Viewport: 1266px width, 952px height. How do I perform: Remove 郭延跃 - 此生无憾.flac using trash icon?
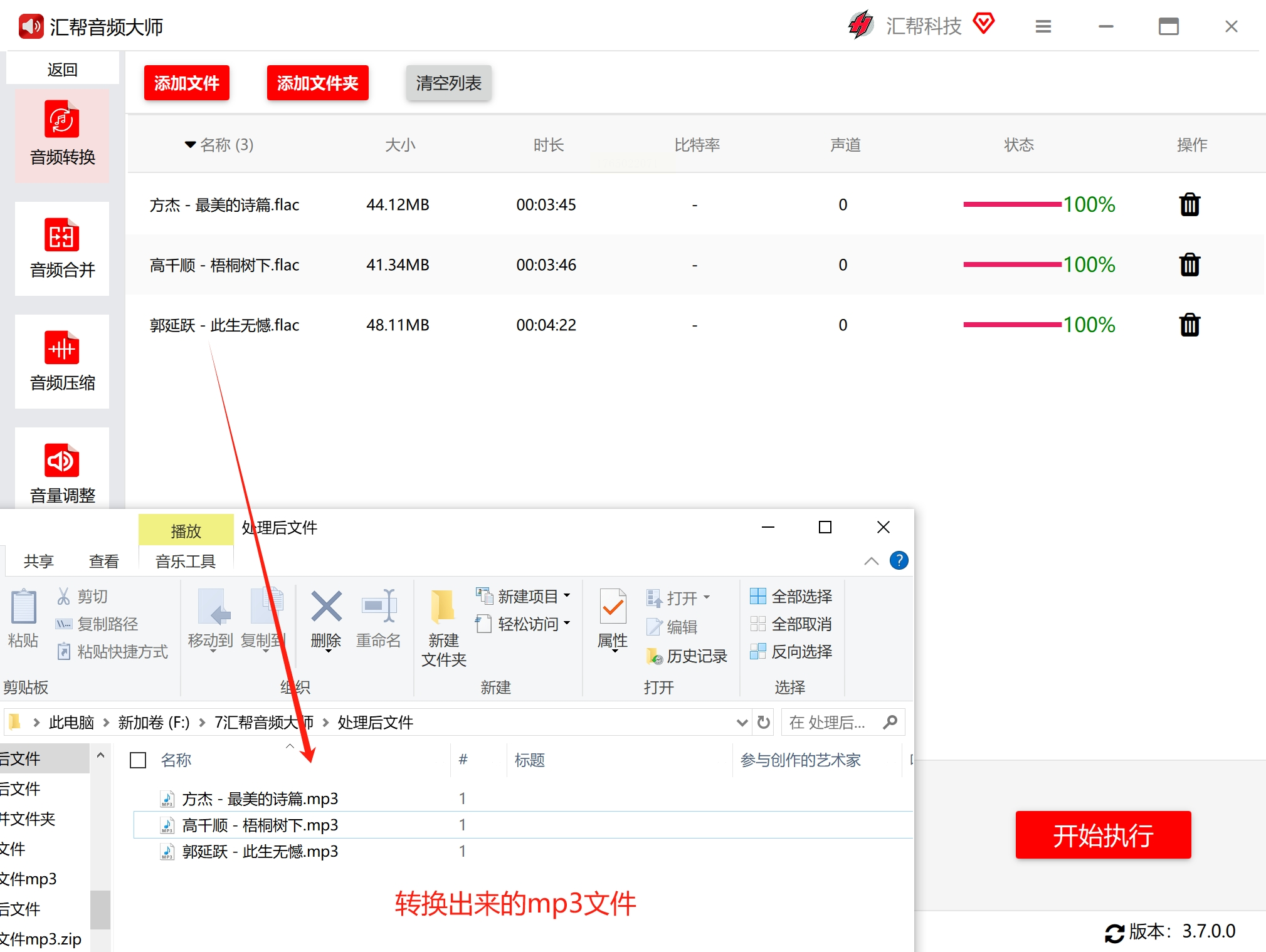[x=1190, y=325]
